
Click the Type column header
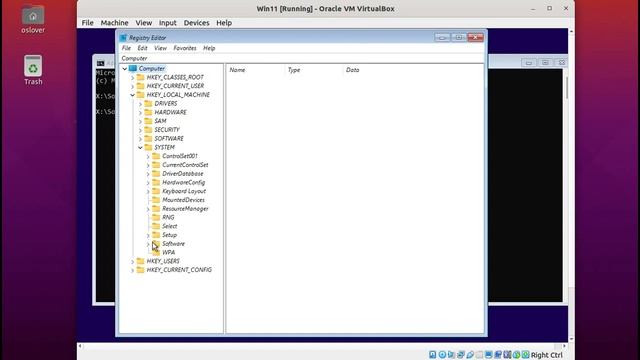(x=293, y=70)
